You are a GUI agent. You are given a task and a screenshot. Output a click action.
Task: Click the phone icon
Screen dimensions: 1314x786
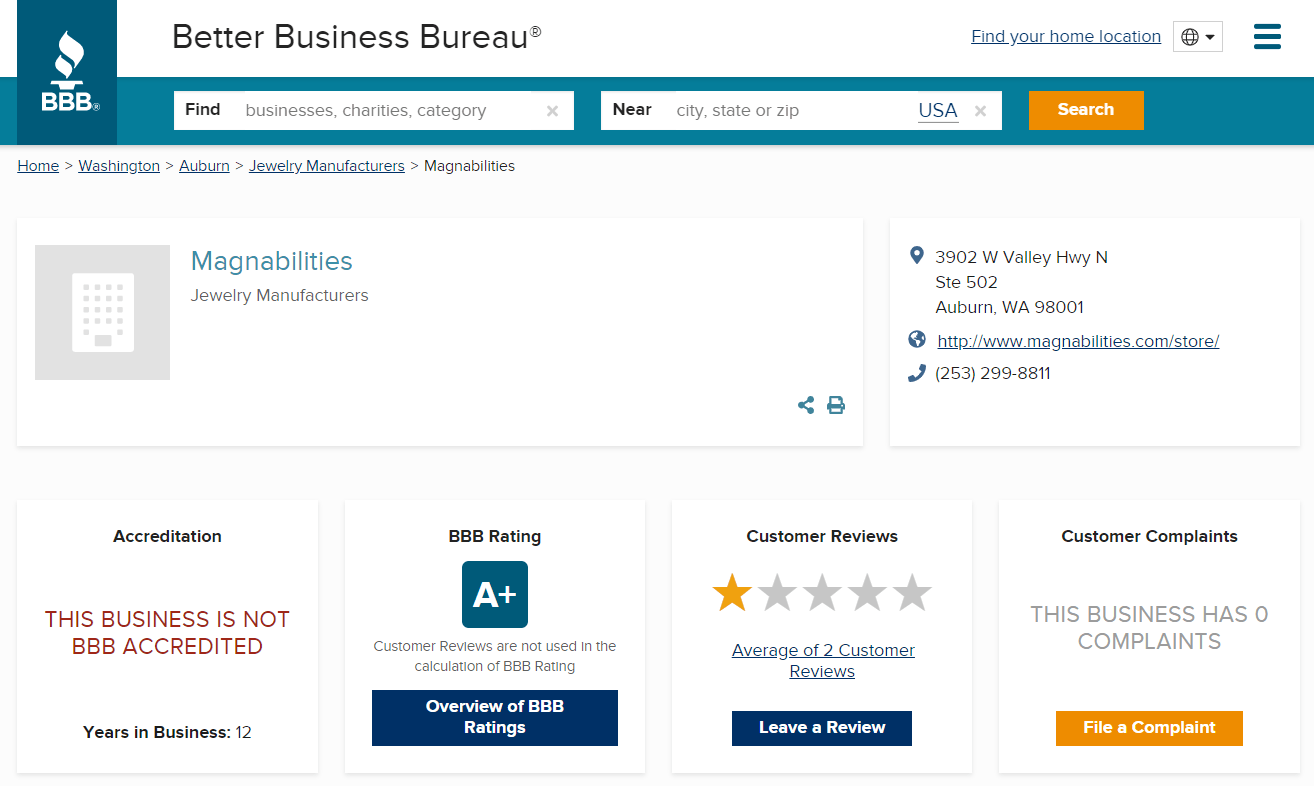pyautogui.click(x=916, y=373)
